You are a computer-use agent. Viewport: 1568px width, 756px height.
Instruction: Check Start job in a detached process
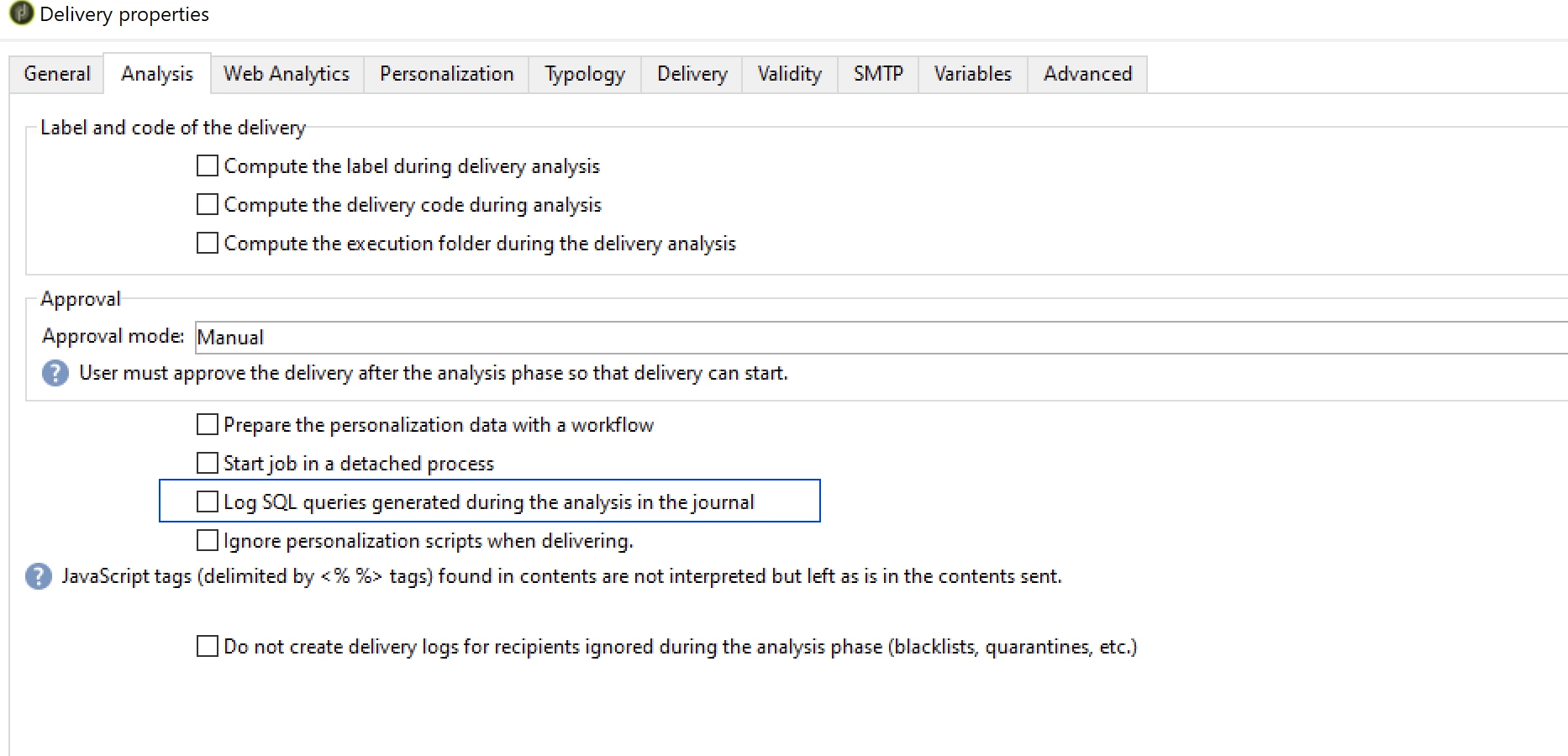click(208, 464)
